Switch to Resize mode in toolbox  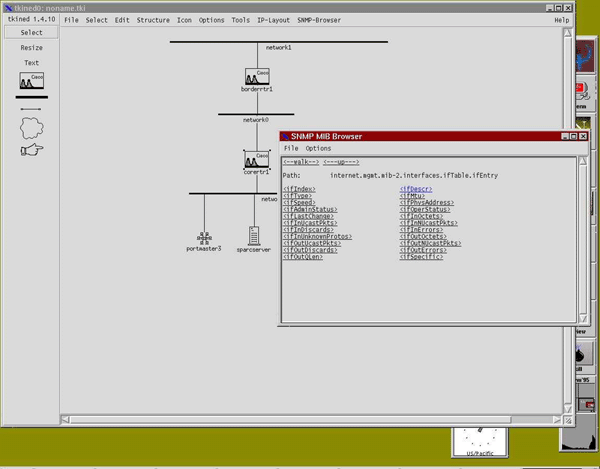tap(31, 48)
